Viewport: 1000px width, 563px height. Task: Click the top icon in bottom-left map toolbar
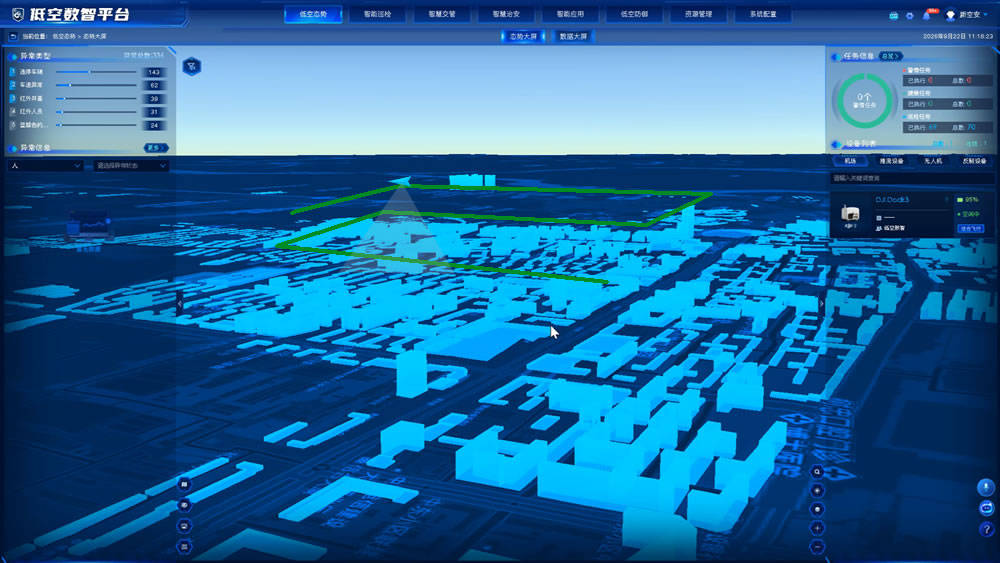point(184,485)
